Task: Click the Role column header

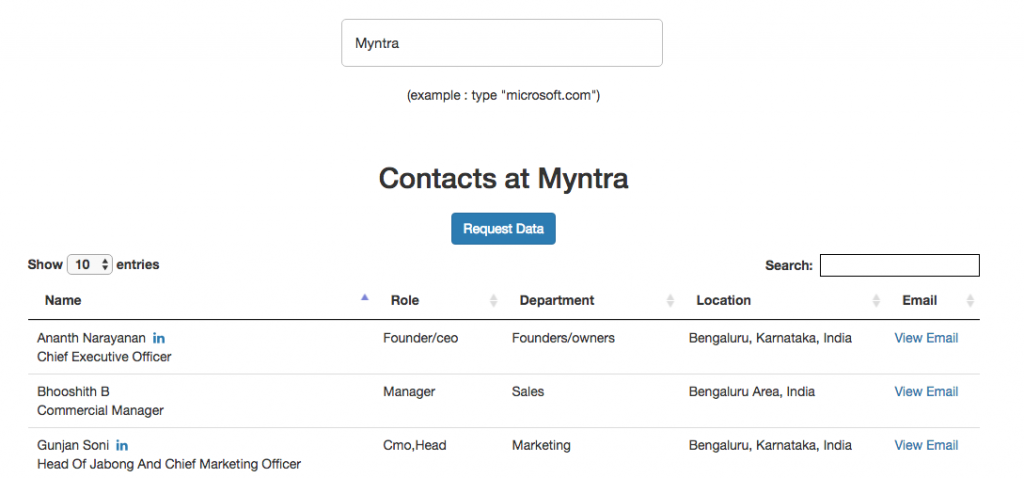Action: coord(405,300)
